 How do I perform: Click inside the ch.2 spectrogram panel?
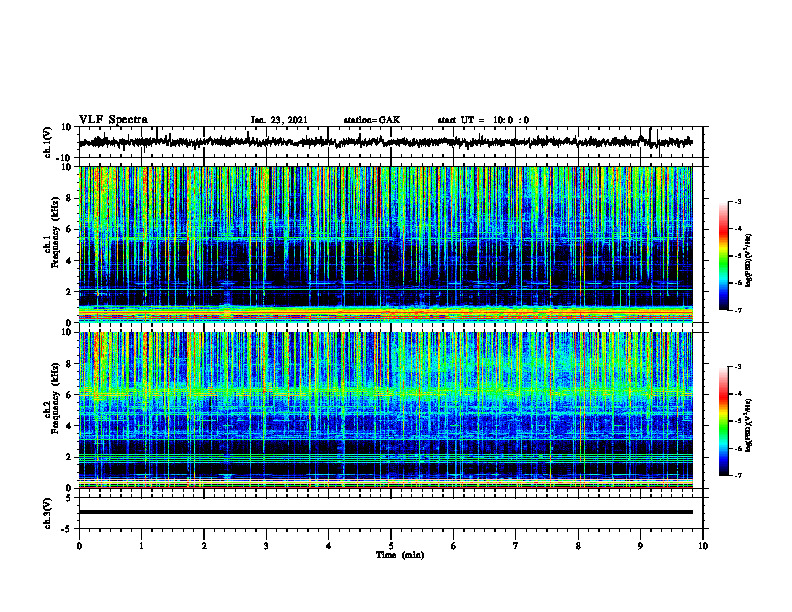385,410
